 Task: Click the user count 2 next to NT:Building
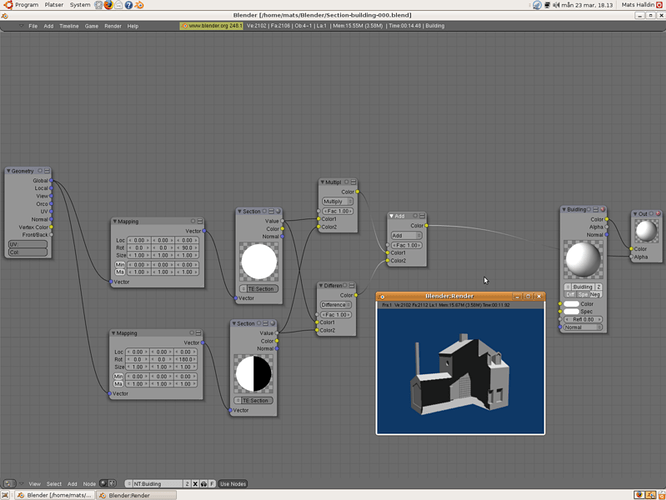[187, 483]
